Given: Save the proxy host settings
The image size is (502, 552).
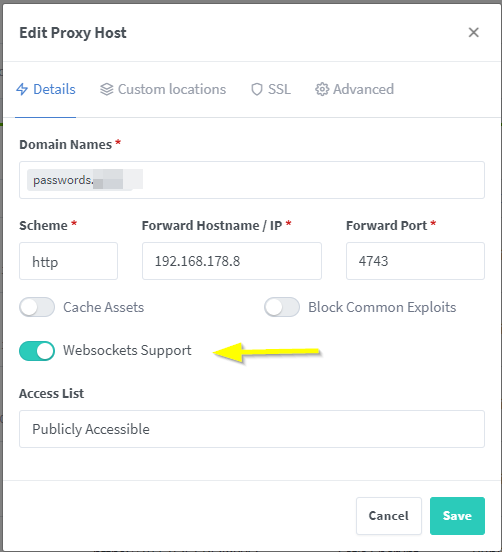Looking at the screenshot, I should 457,516.
